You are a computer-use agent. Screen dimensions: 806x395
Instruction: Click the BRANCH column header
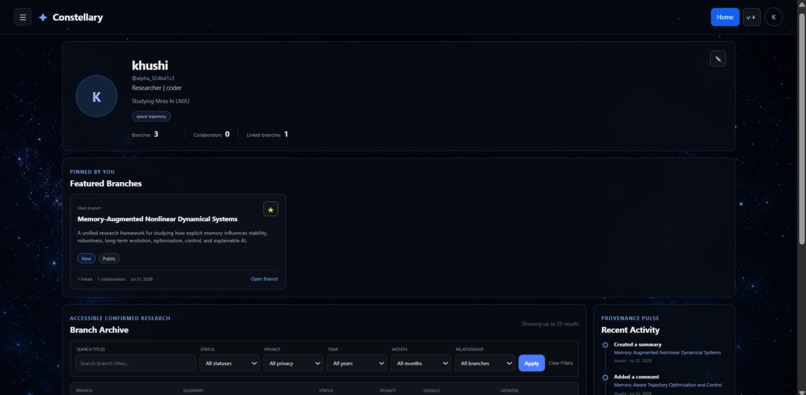[84, 391]
